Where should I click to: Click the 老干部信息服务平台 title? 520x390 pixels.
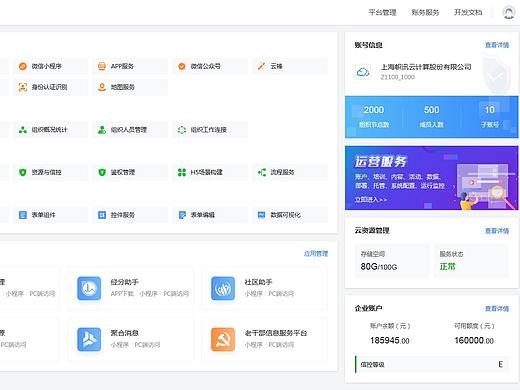(x=276, y=333)
